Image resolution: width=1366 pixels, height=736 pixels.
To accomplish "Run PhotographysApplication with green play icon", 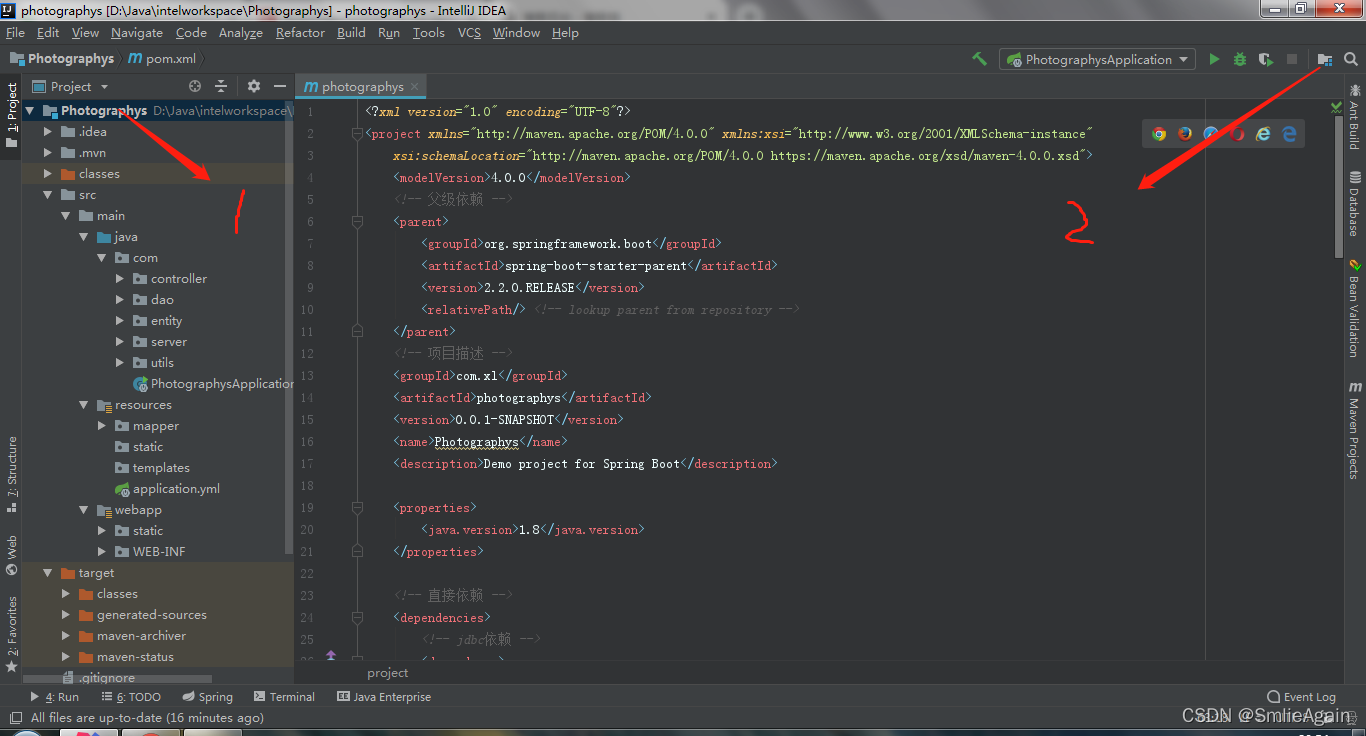I will [1214, 59].
